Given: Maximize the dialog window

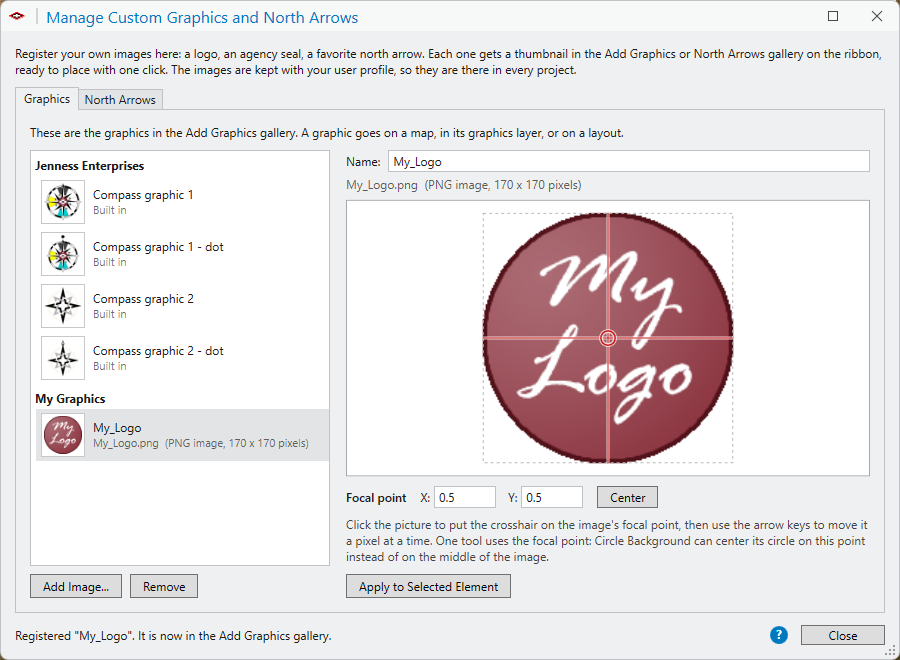Looking at the screenshot, I should click(x=833, y=16).
